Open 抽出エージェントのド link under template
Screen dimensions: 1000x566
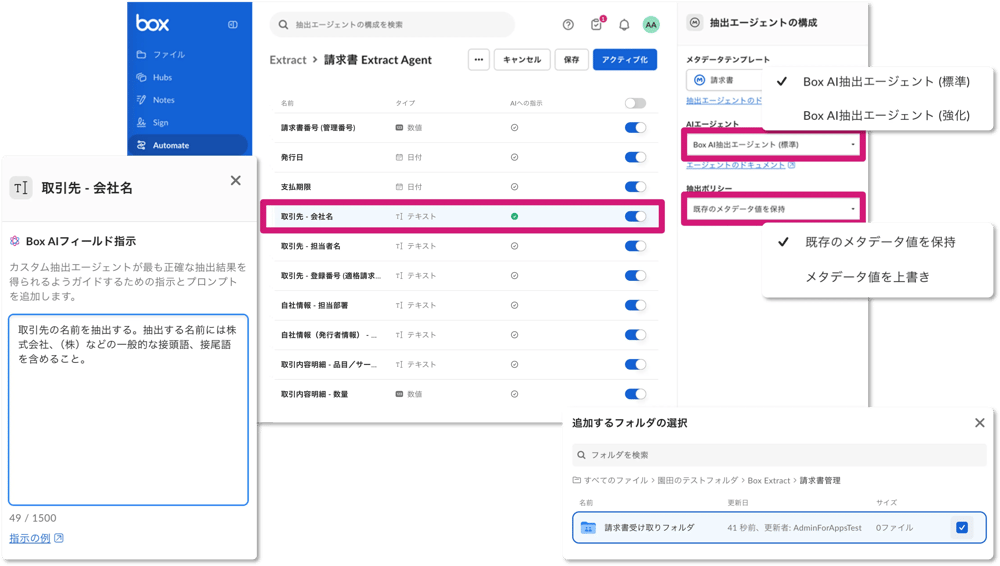click(724, 101)
